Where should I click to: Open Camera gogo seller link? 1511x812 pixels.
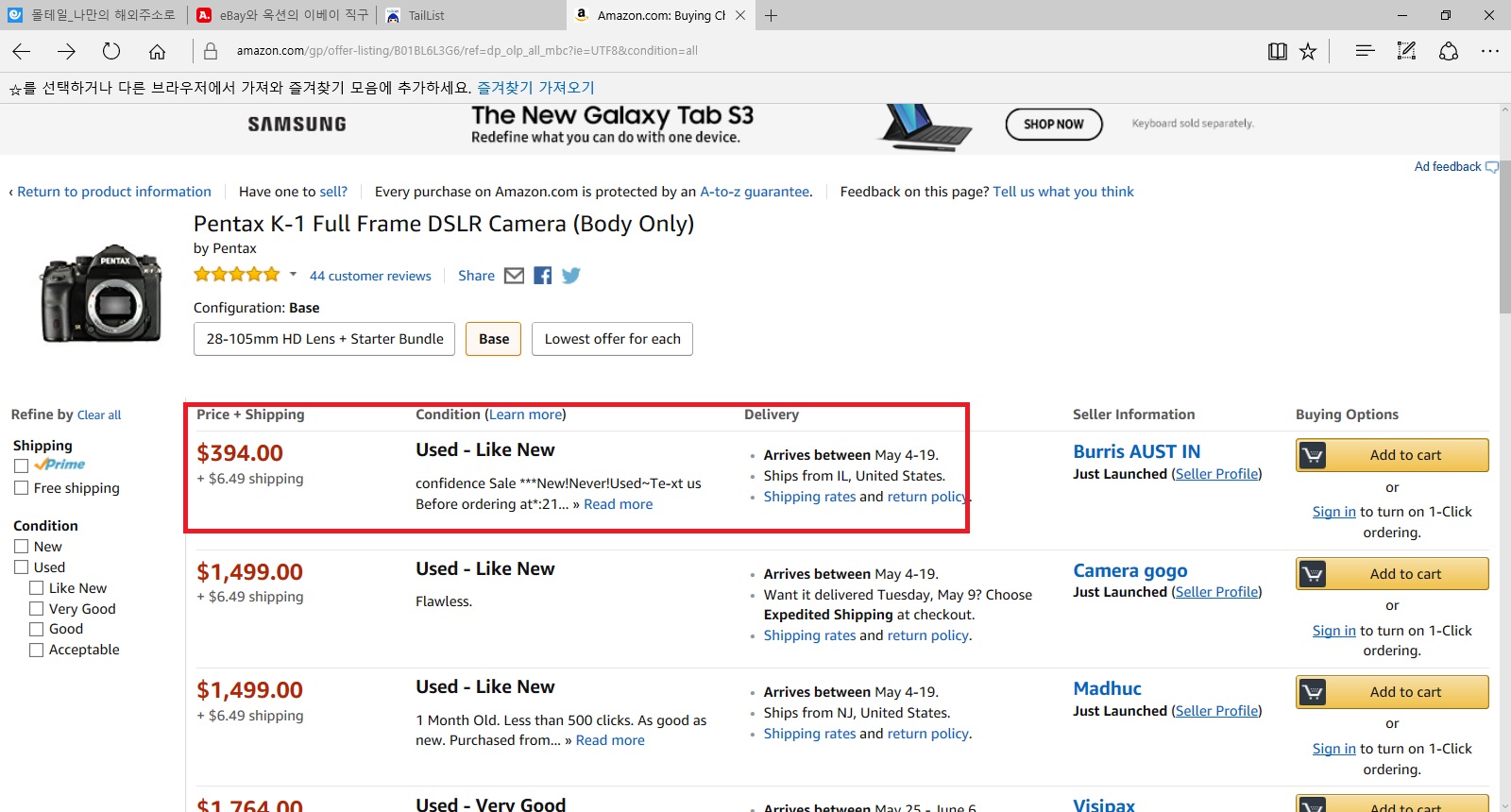pos(1130,571)
